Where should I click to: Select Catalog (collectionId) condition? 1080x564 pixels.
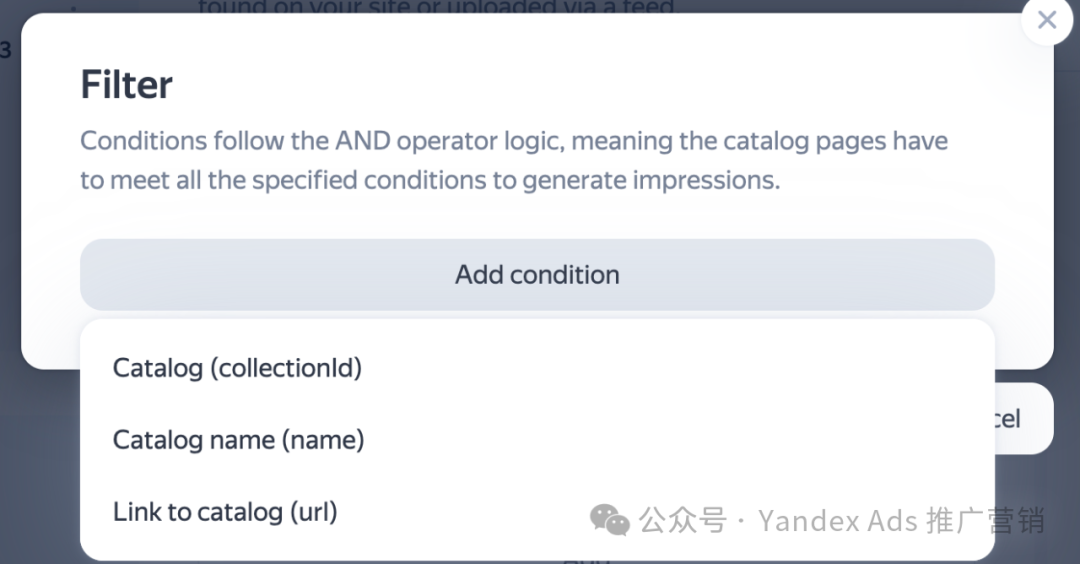[237, 368]
